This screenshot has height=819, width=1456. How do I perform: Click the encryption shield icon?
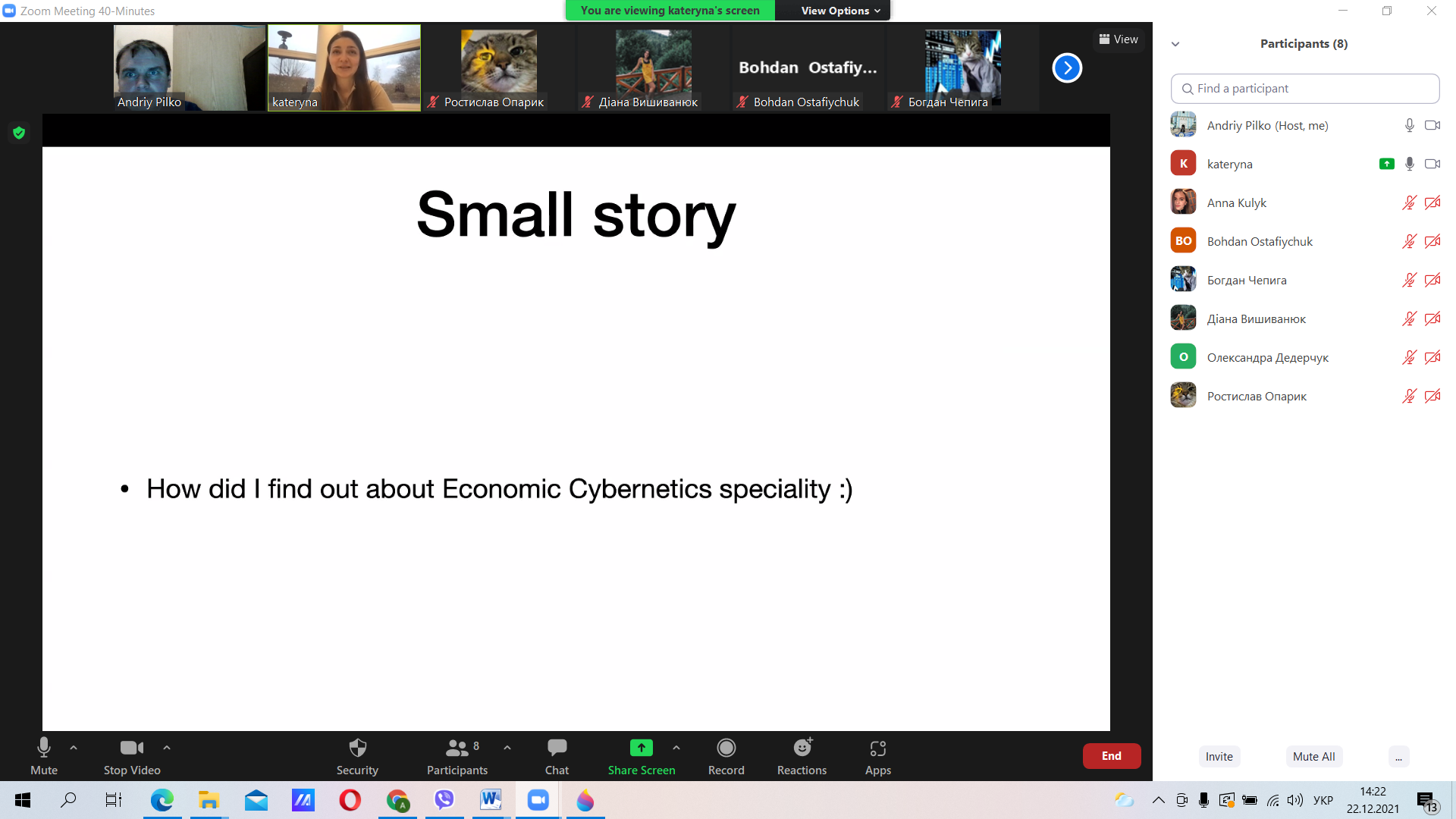point(19,133)
